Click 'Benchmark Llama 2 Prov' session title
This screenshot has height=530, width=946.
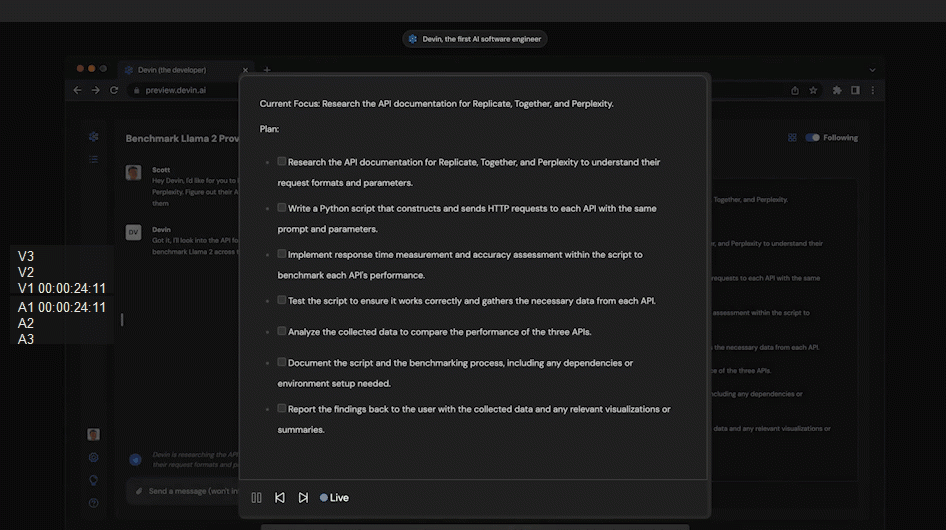point(182,138)
